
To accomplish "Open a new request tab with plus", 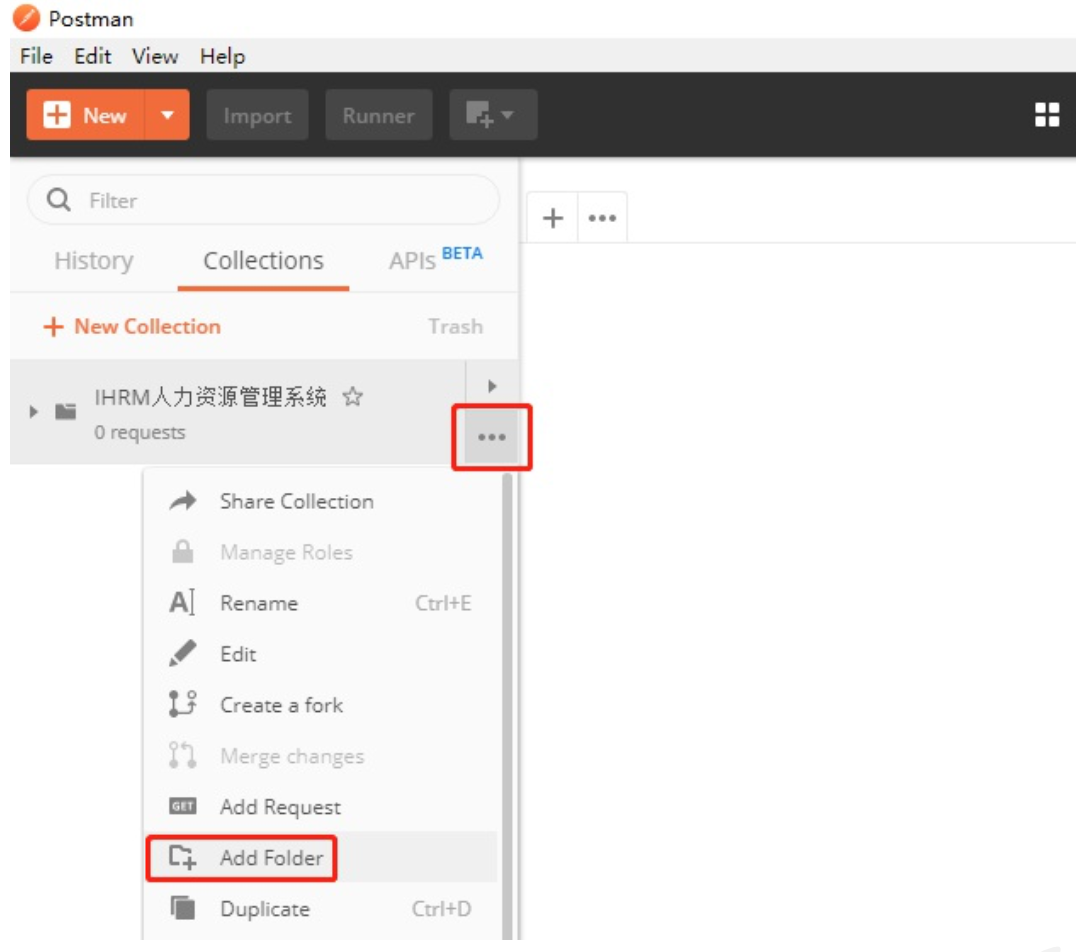I will pyautogui.click(x=552, y=218).
